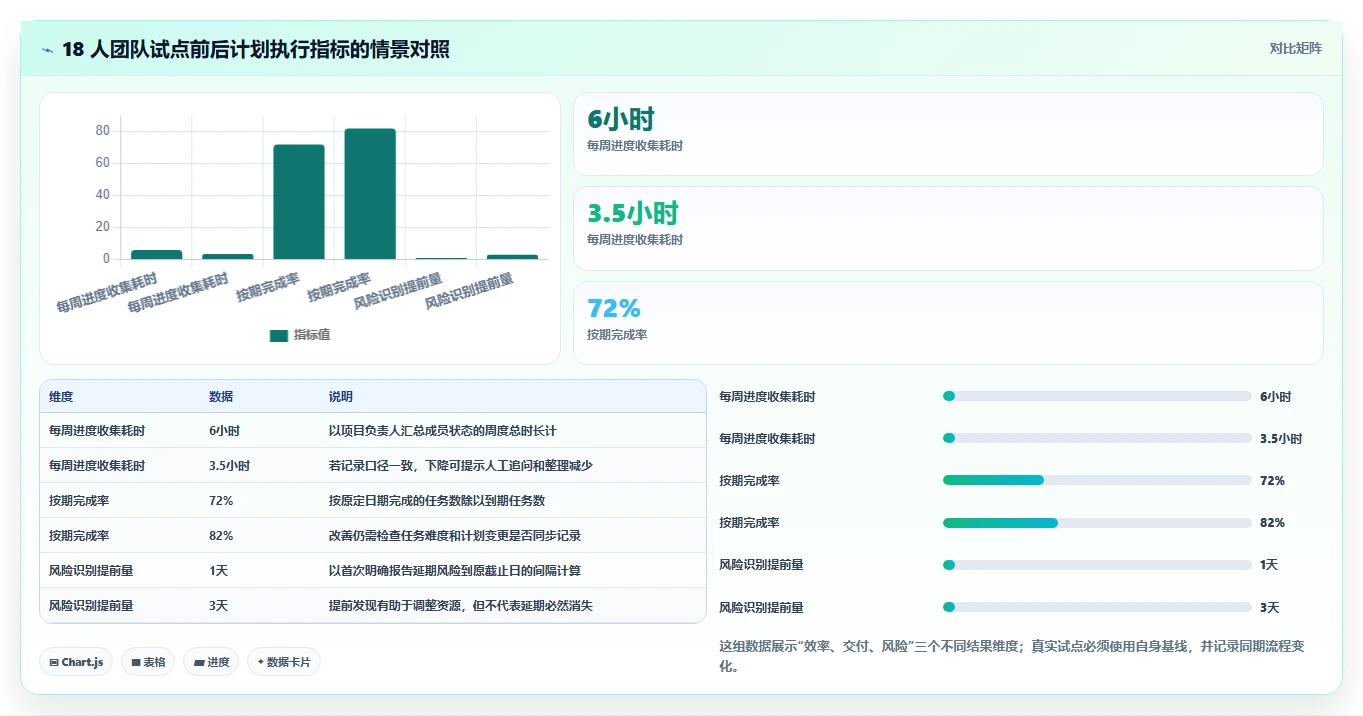
Task: Click the 80 label on the chart axis
Action: [102, 131]
